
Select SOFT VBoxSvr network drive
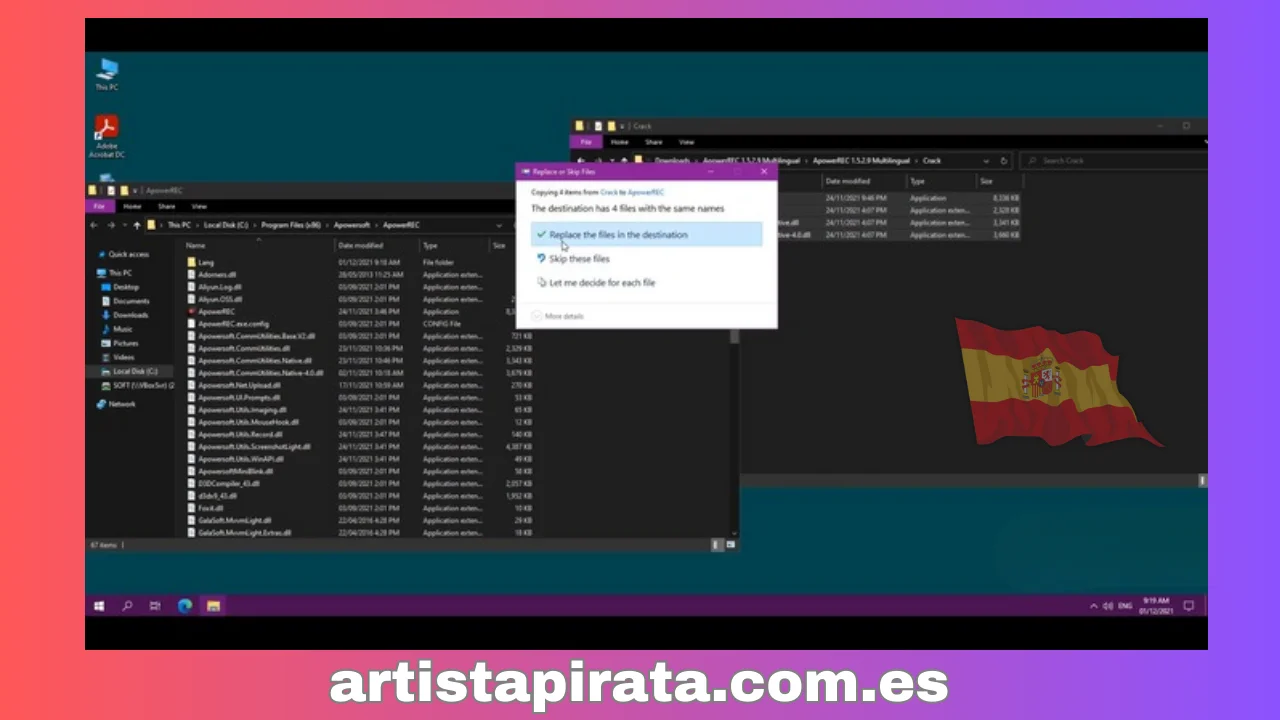(137, 385)
